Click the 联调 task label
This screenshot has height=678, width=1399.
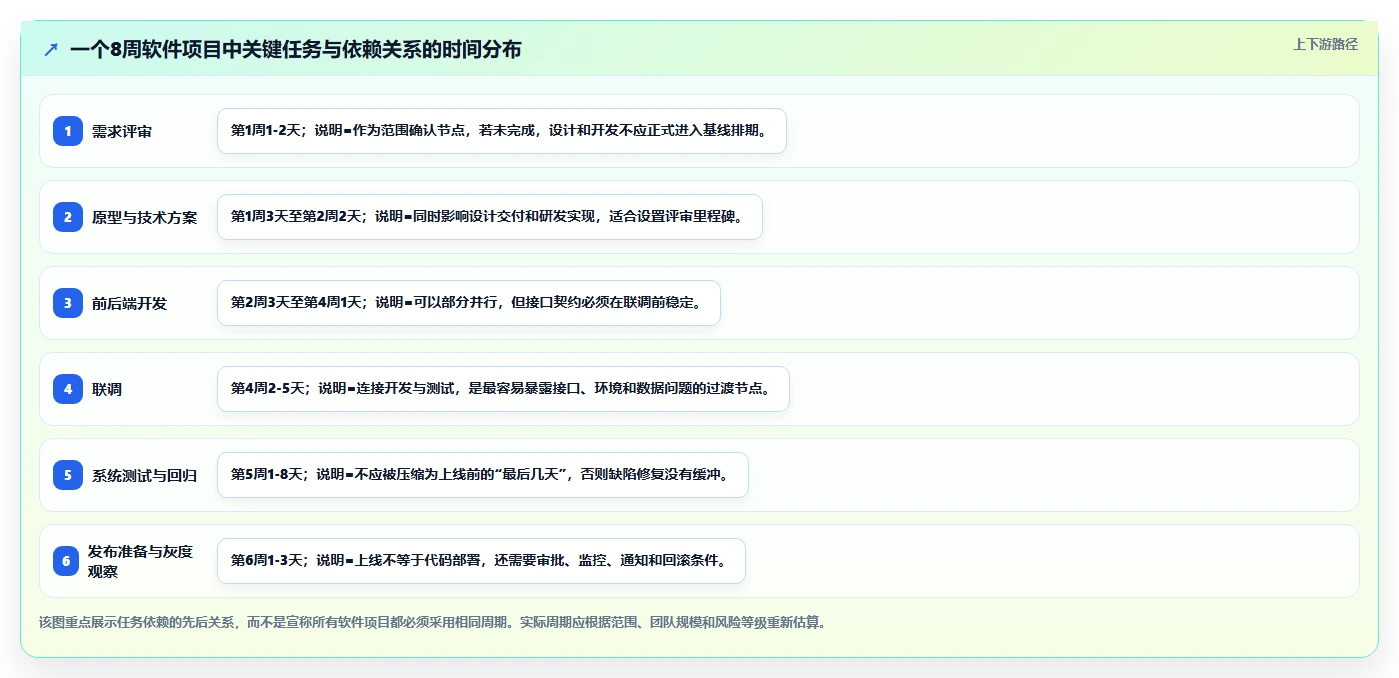point(107,389)
